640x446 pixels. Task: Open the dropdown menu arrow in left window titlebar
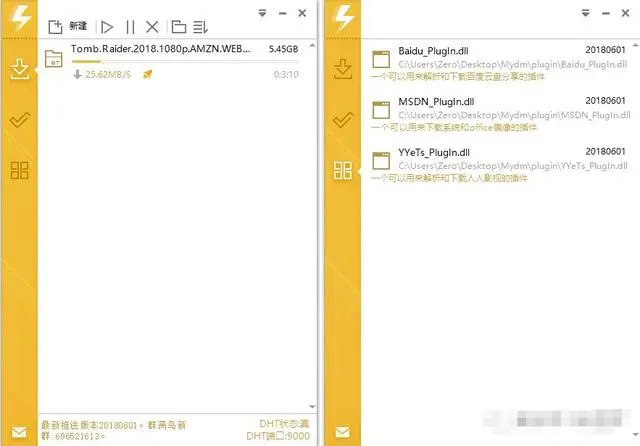pos(262,13)
